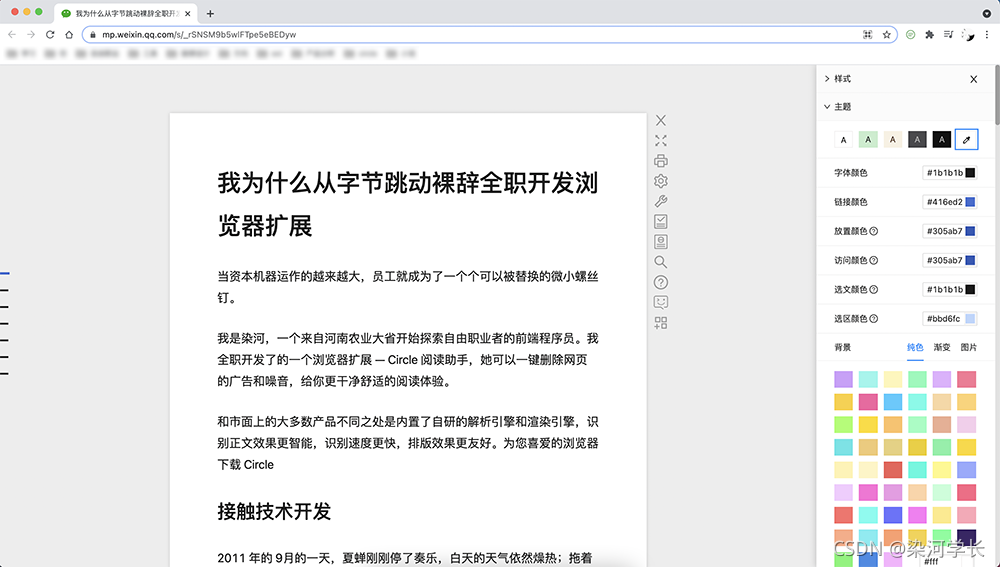Open color picker swatch for 访问颜色
This screenshot has width=1000, height=567.
(x=970, y=260)
